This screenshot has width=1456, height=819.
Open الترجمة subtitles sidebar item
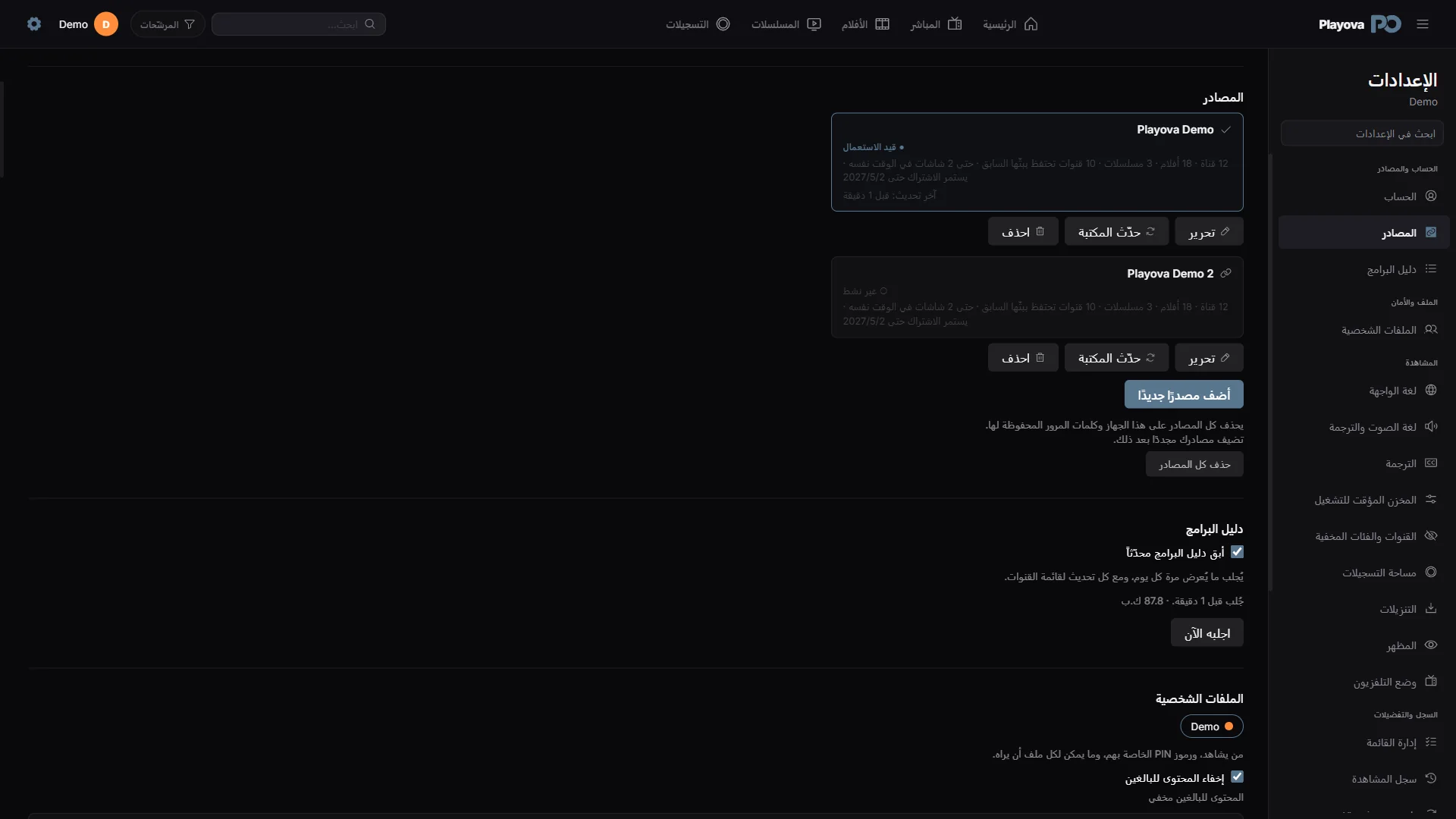[x=1364, y=463]
